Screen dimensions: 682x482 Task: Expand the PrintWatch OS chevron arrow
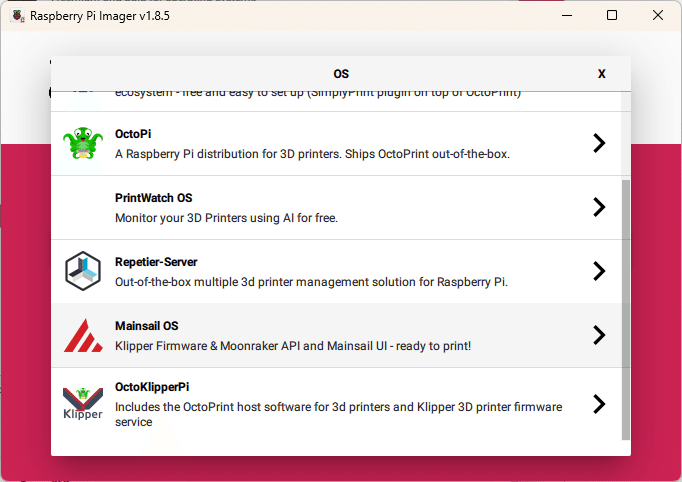point(599,207)
